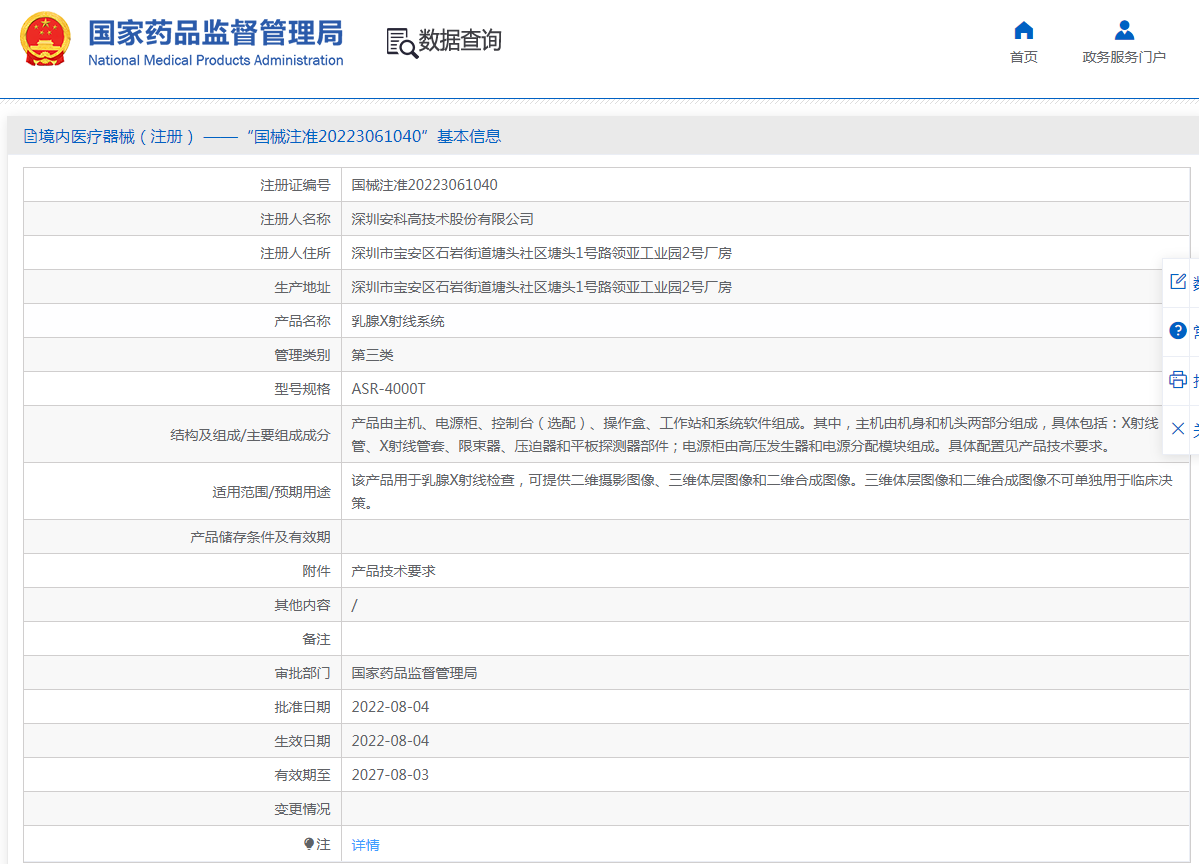The width and height of the screenshot is (1199, 864).
Task: Click expiry date 2027-08-03
Action: pos(390,775)
